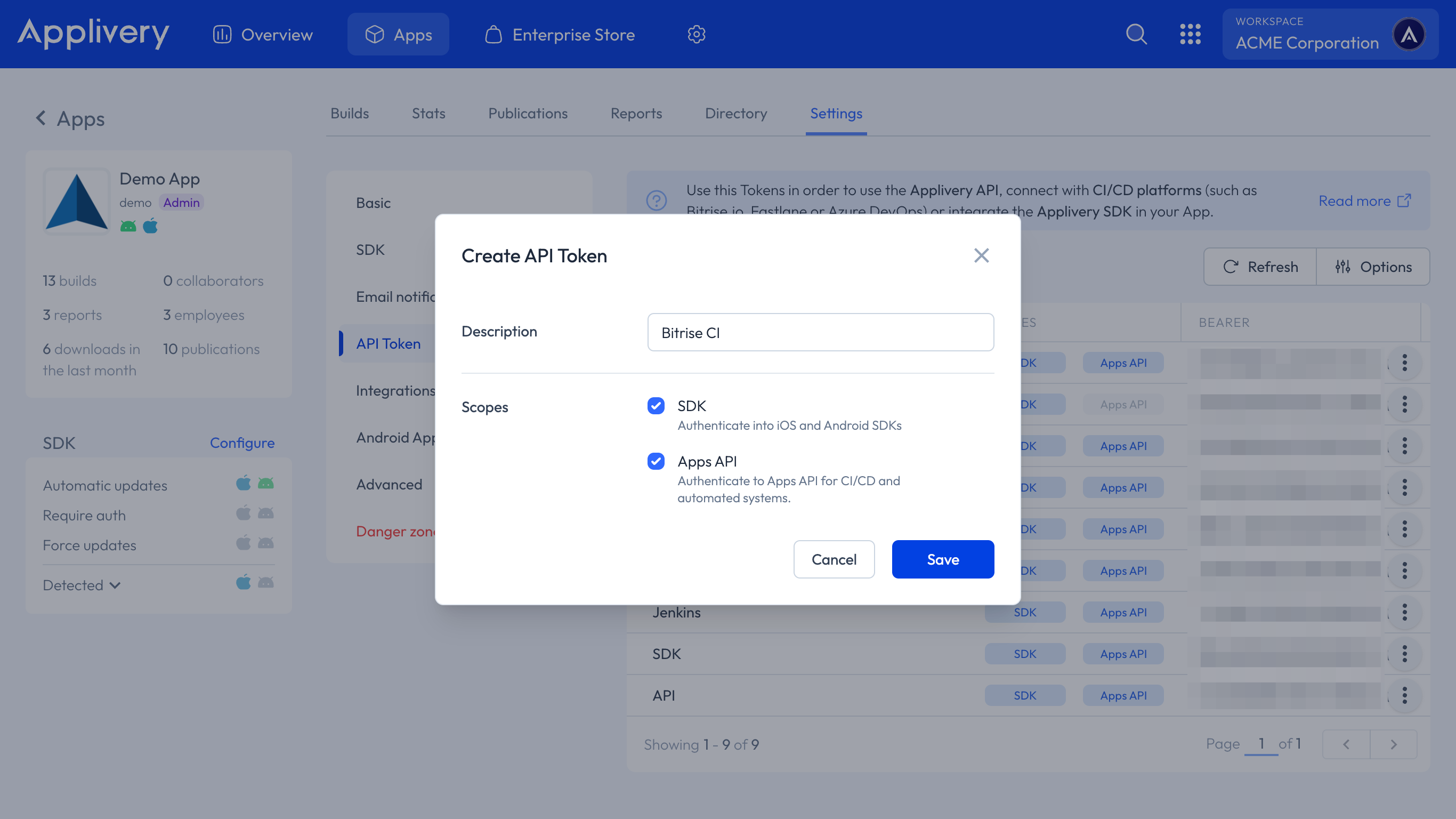
Task: Open the Enterprise Store bag icon
Action: click(x=494, y=34)
